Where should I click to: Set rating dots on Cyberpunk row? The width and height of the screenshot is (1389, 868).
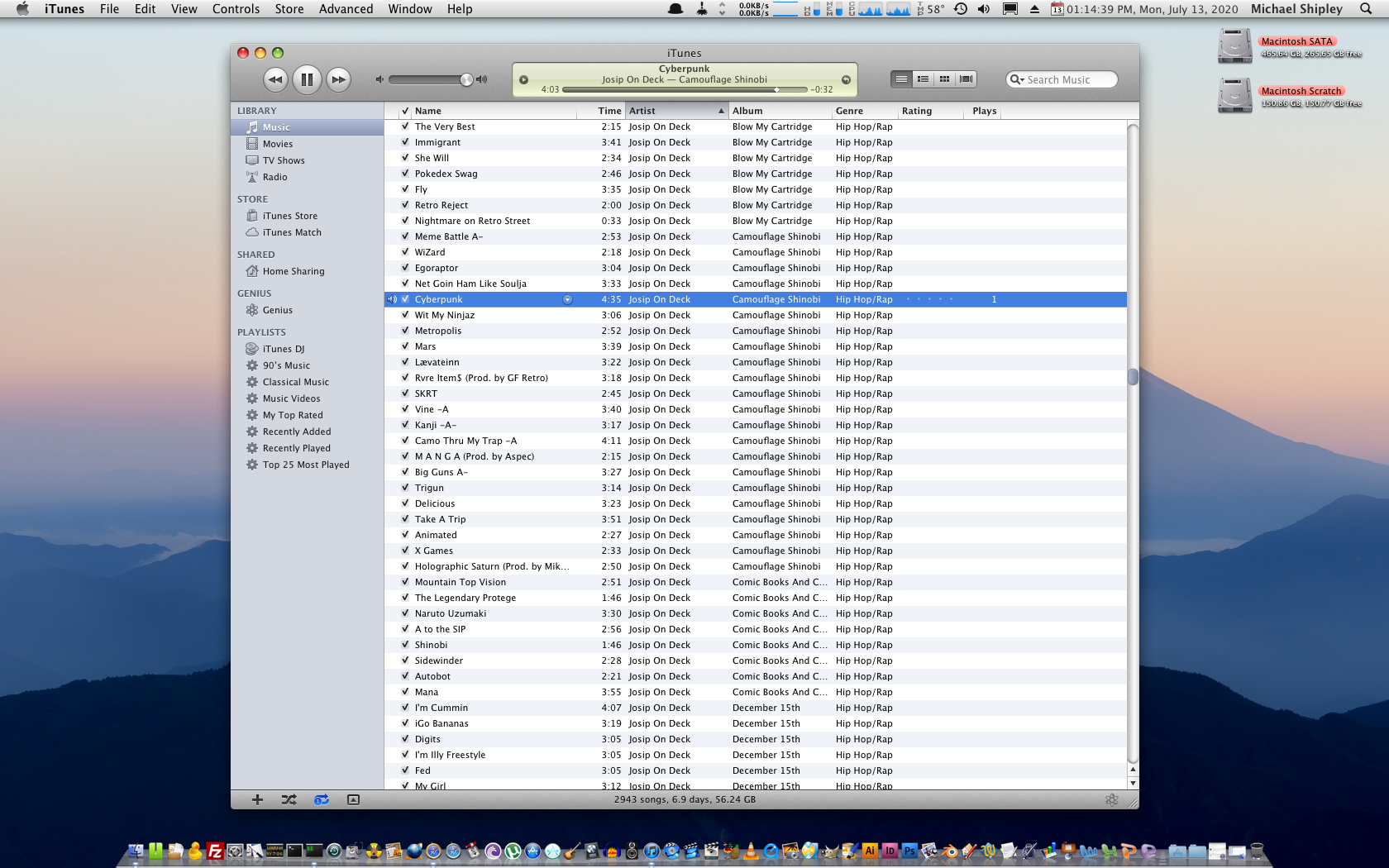929,299
